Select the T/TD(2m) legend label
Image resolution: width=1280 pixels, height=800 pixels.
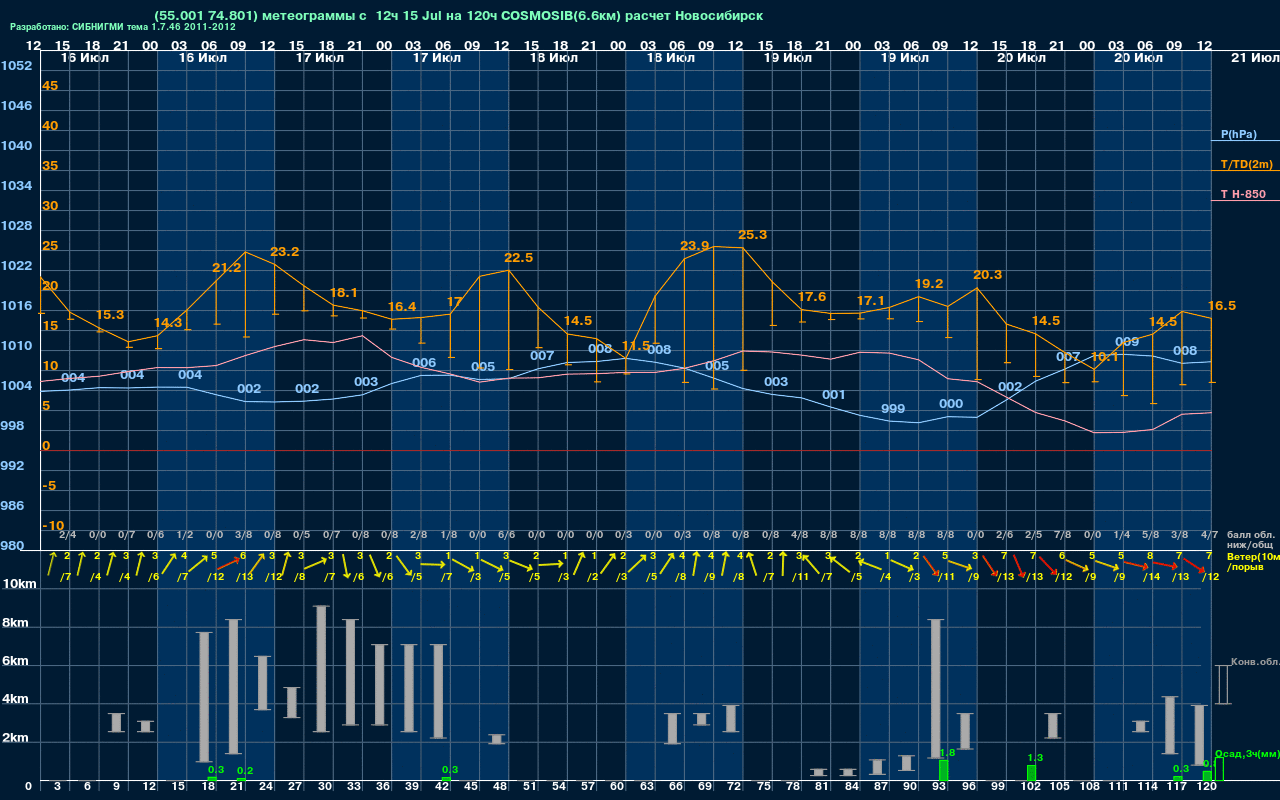(x=1247, y=164)
